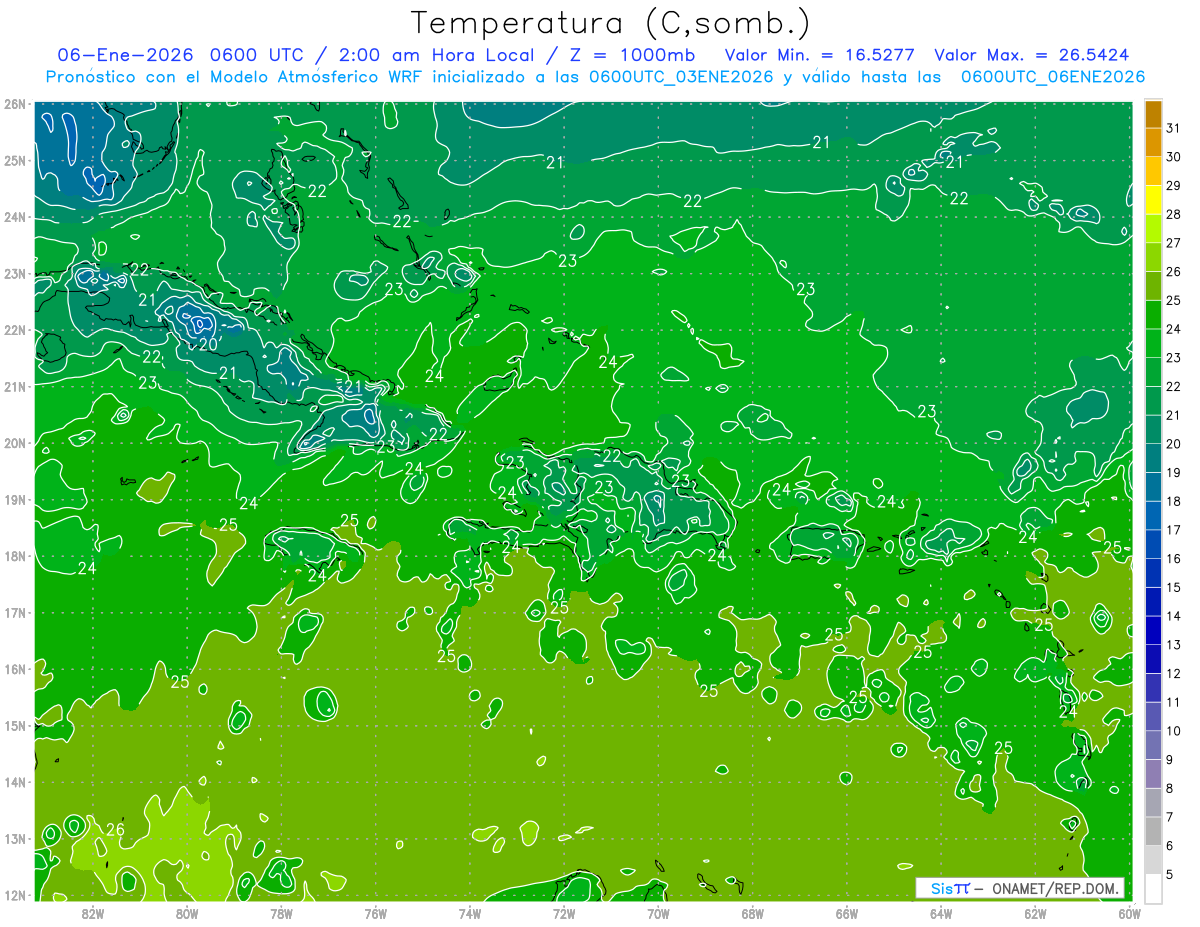Click the "80W" longitude axis label
This screenshot has height=927, width=1200.
(187, 913)
